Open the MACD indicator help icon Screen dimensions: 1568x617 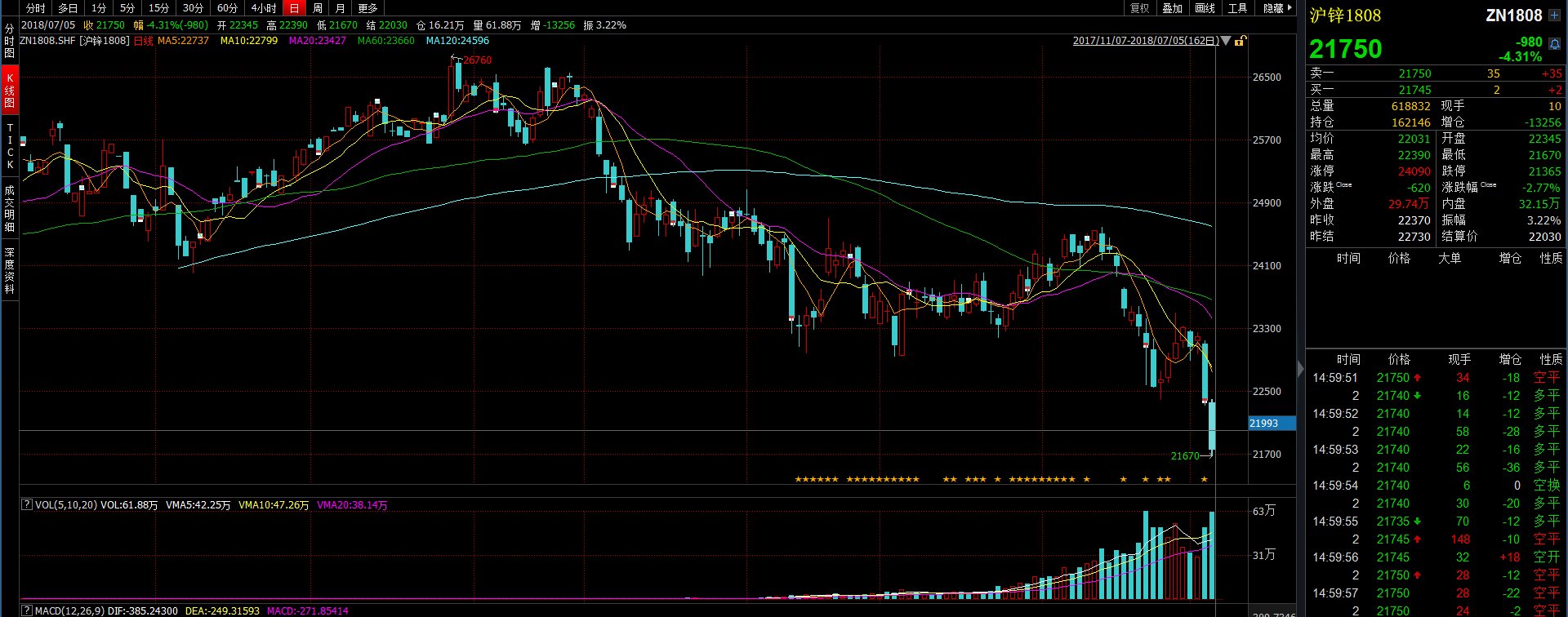tap(27, 610)
